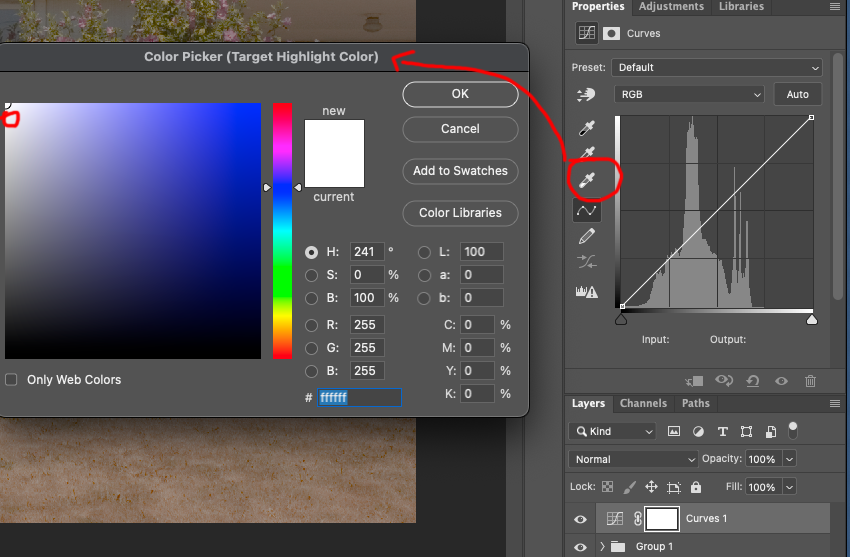The width and height of the screenshot is (850, 557).
Task: Click the on-image targeted adjustment hand icon
Action: (587, 94)
